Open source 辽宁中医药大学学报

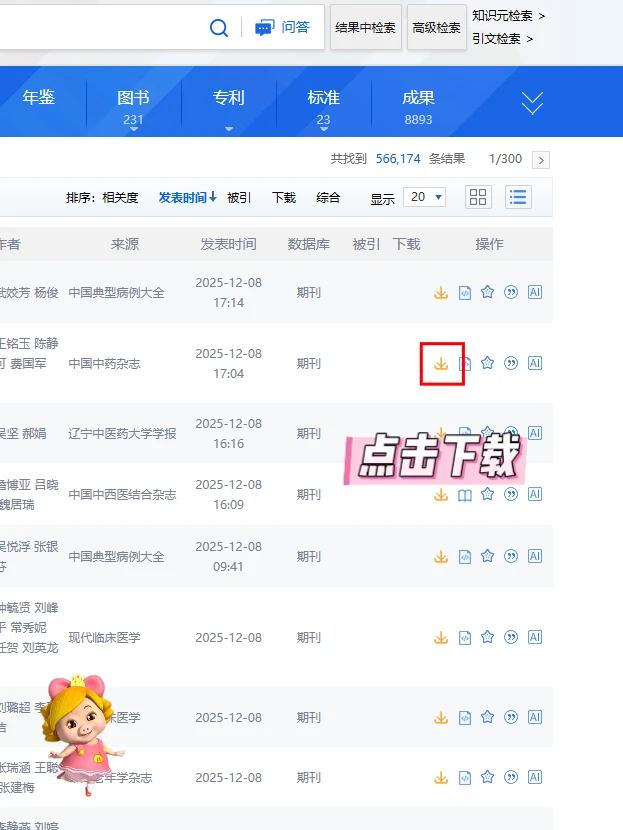point(122,434)
